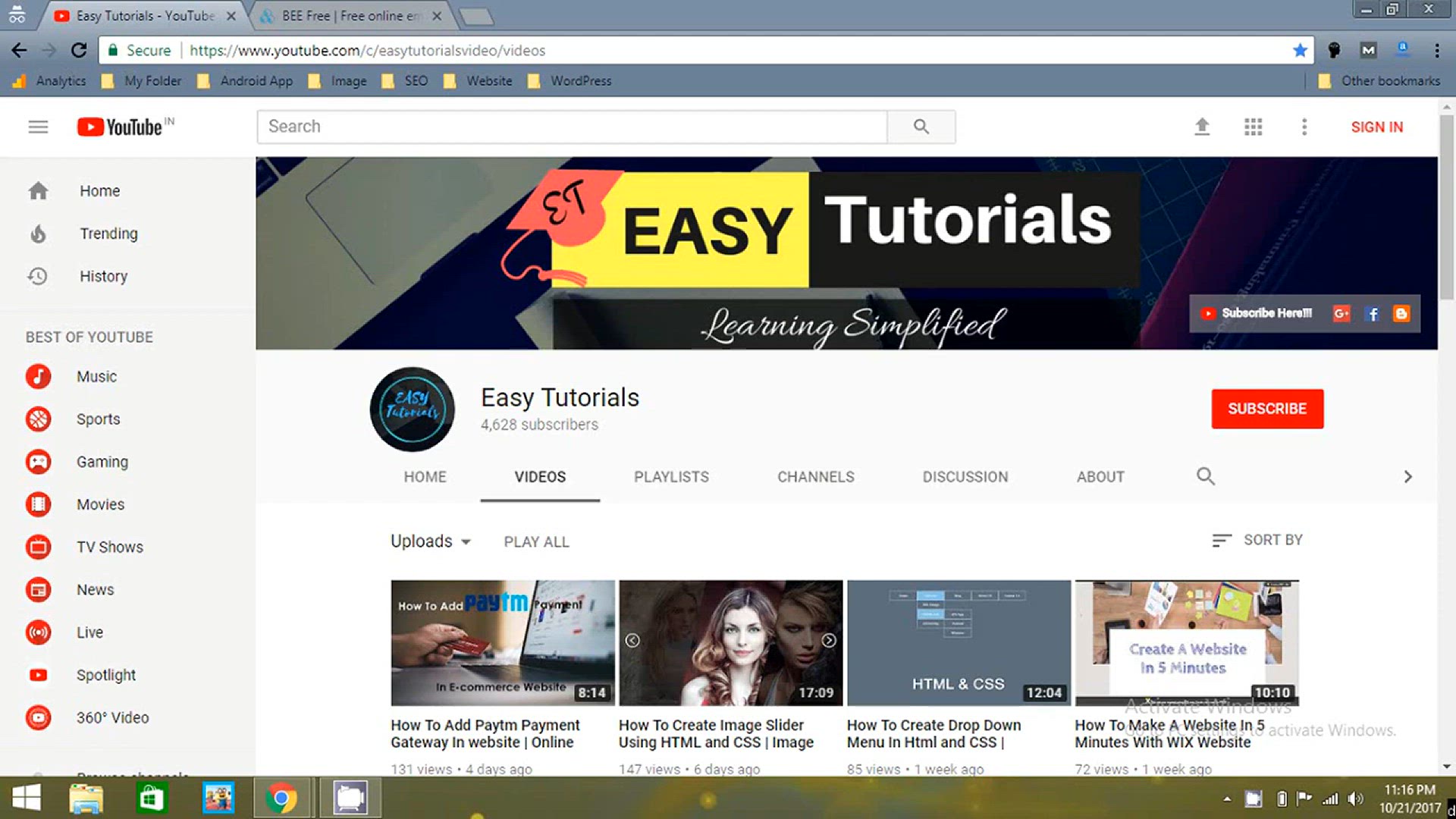The image size is (1456, 819).
Task: Open the 360° Video category icon
Action: pos(38,717)
